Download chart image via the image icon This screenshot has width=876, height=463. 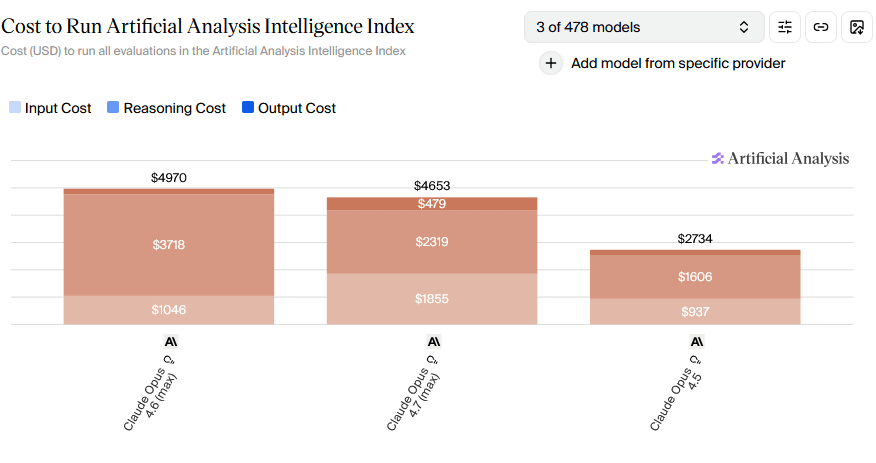point(857,27)
